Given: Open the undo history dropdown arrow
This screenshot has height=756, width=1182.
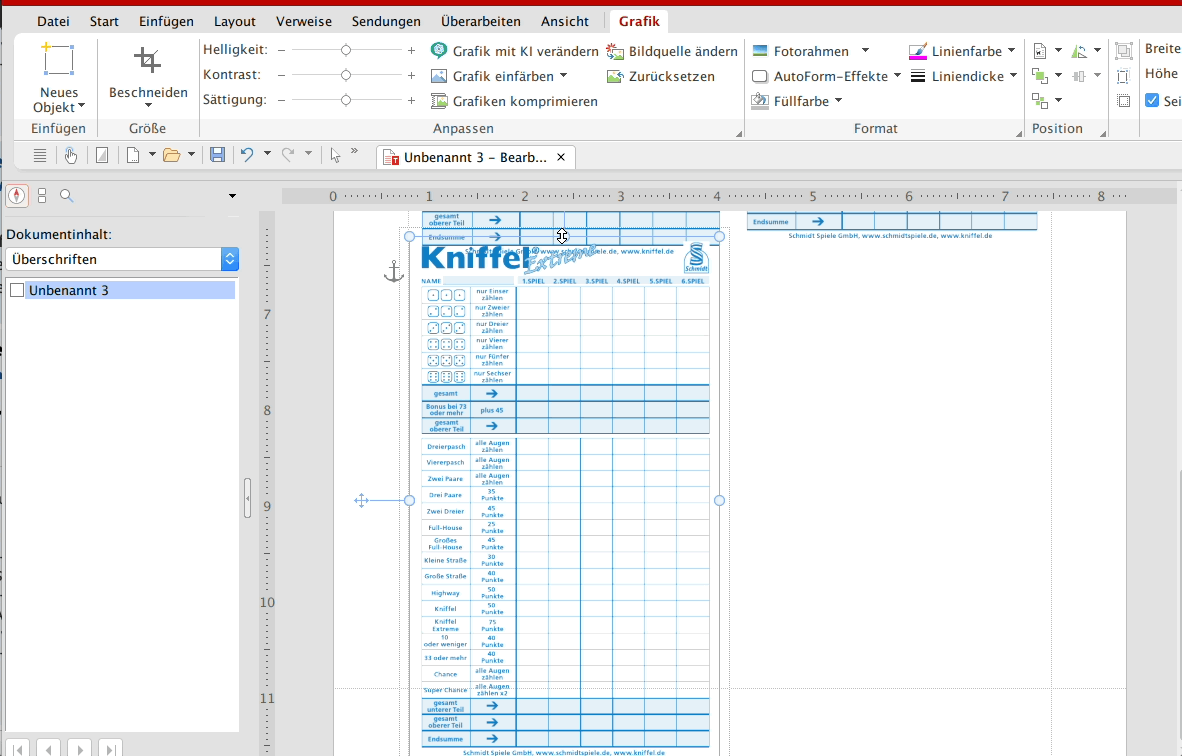Looking at the screenshot, I should pyautogui.click(x=267, y=155).
